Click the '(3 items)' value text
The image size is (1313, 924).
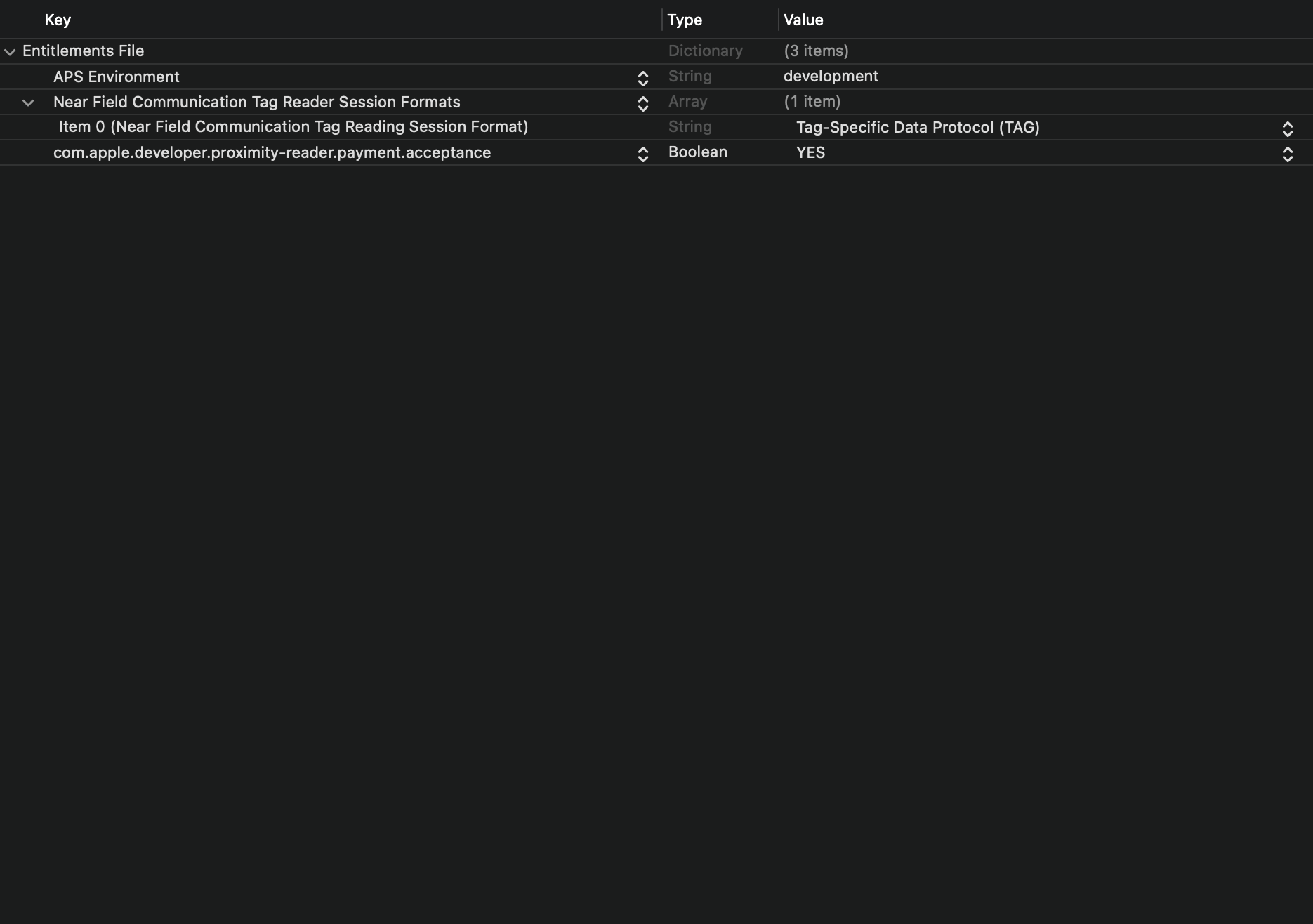click(x=816, y=51)
